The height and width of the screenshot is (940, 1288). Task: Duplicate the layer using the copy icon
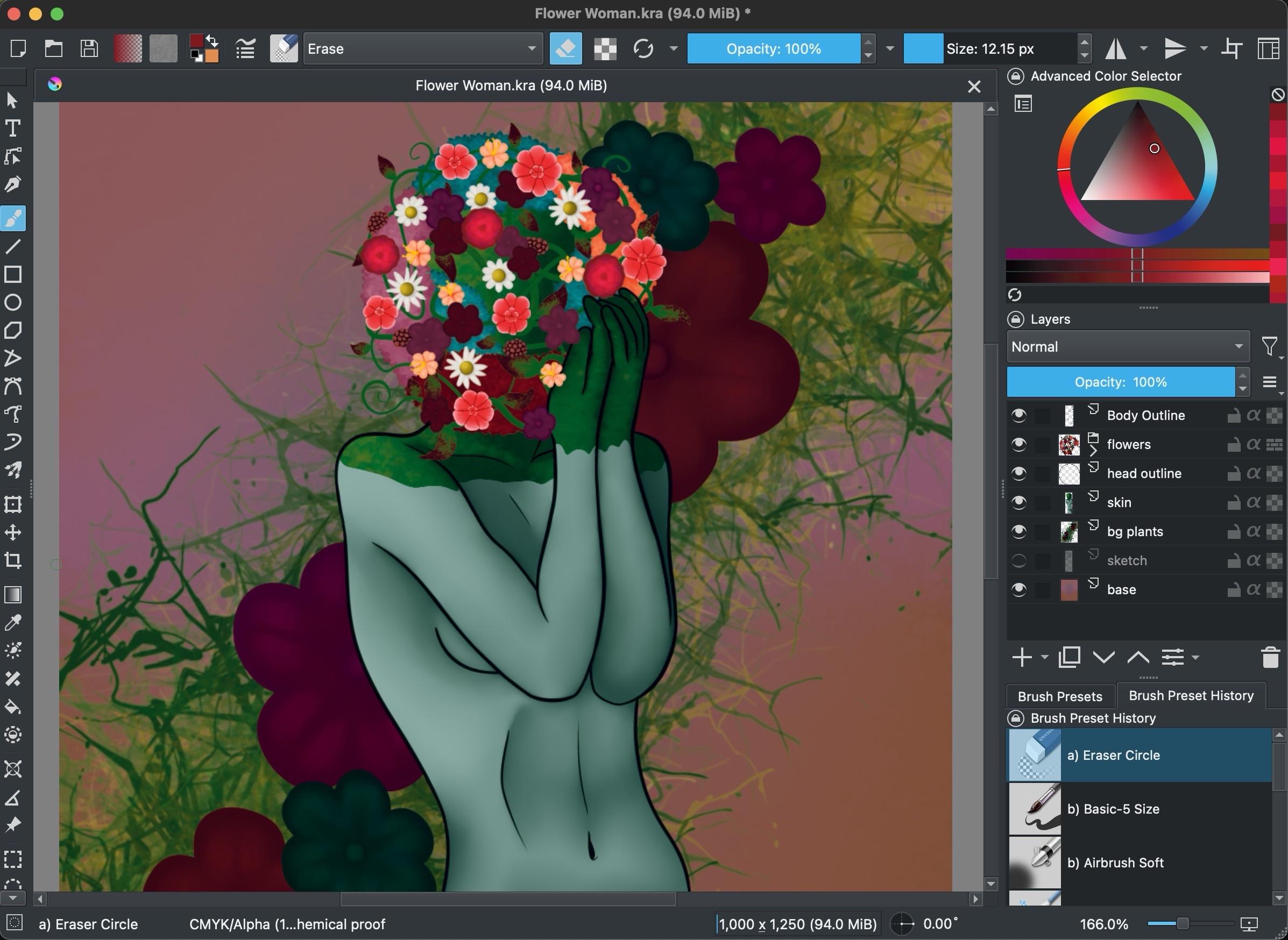tap(1070, 658)
